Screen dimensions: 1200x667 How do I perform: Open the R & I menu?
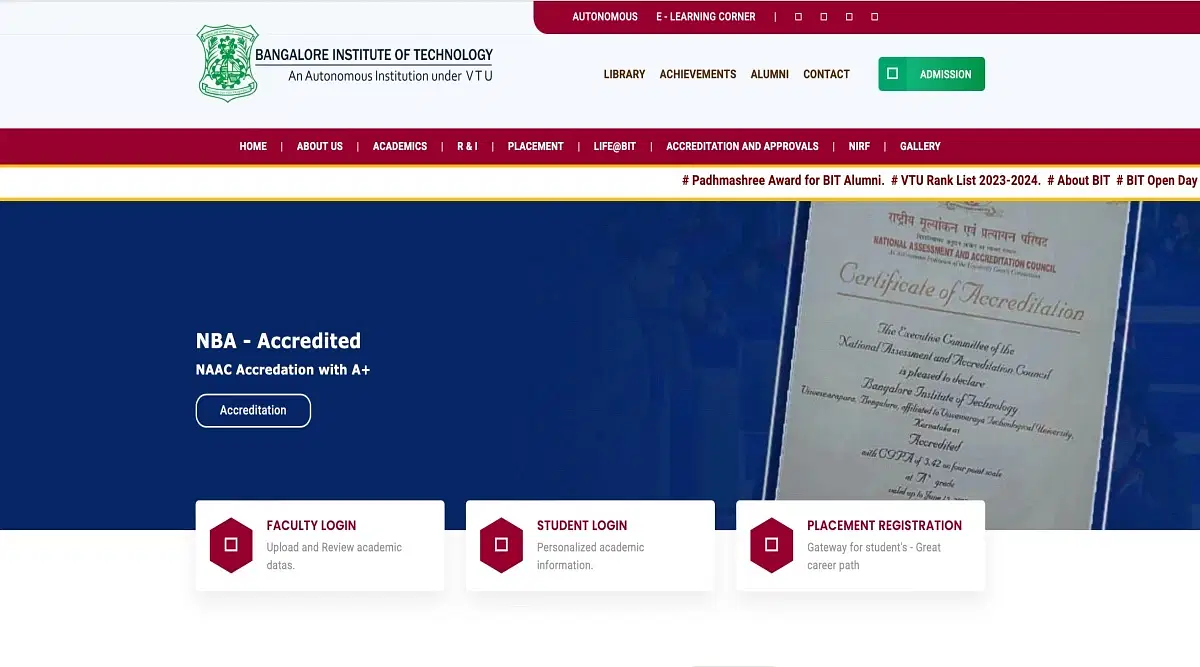click(x=467, y=146)
